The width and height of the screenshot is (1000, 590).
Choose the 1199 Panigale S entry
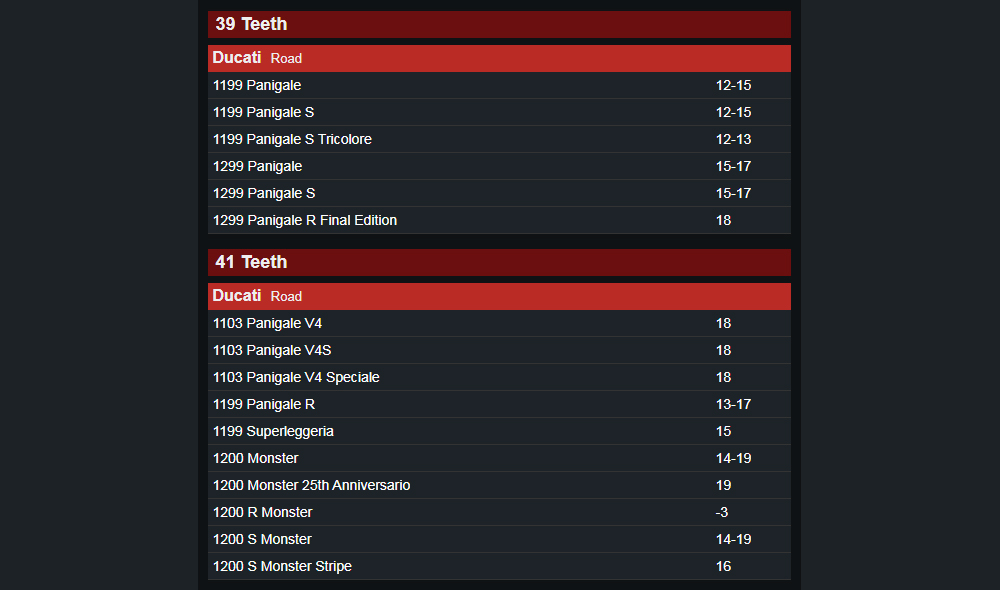499,112
